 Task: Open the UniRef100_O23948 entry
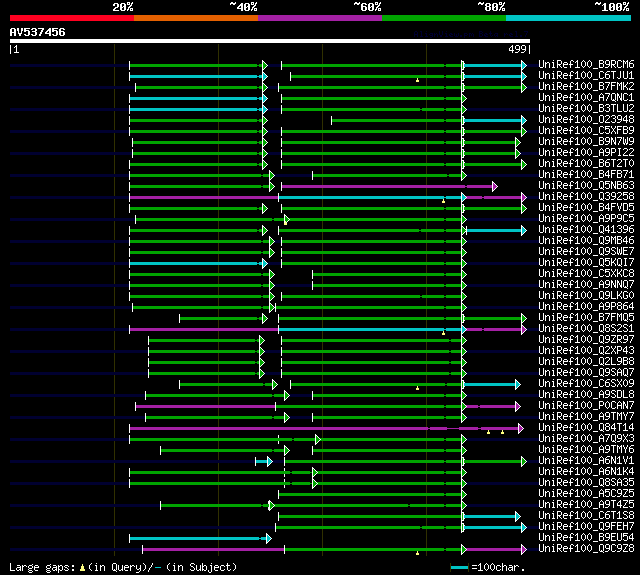click(586, 120)
